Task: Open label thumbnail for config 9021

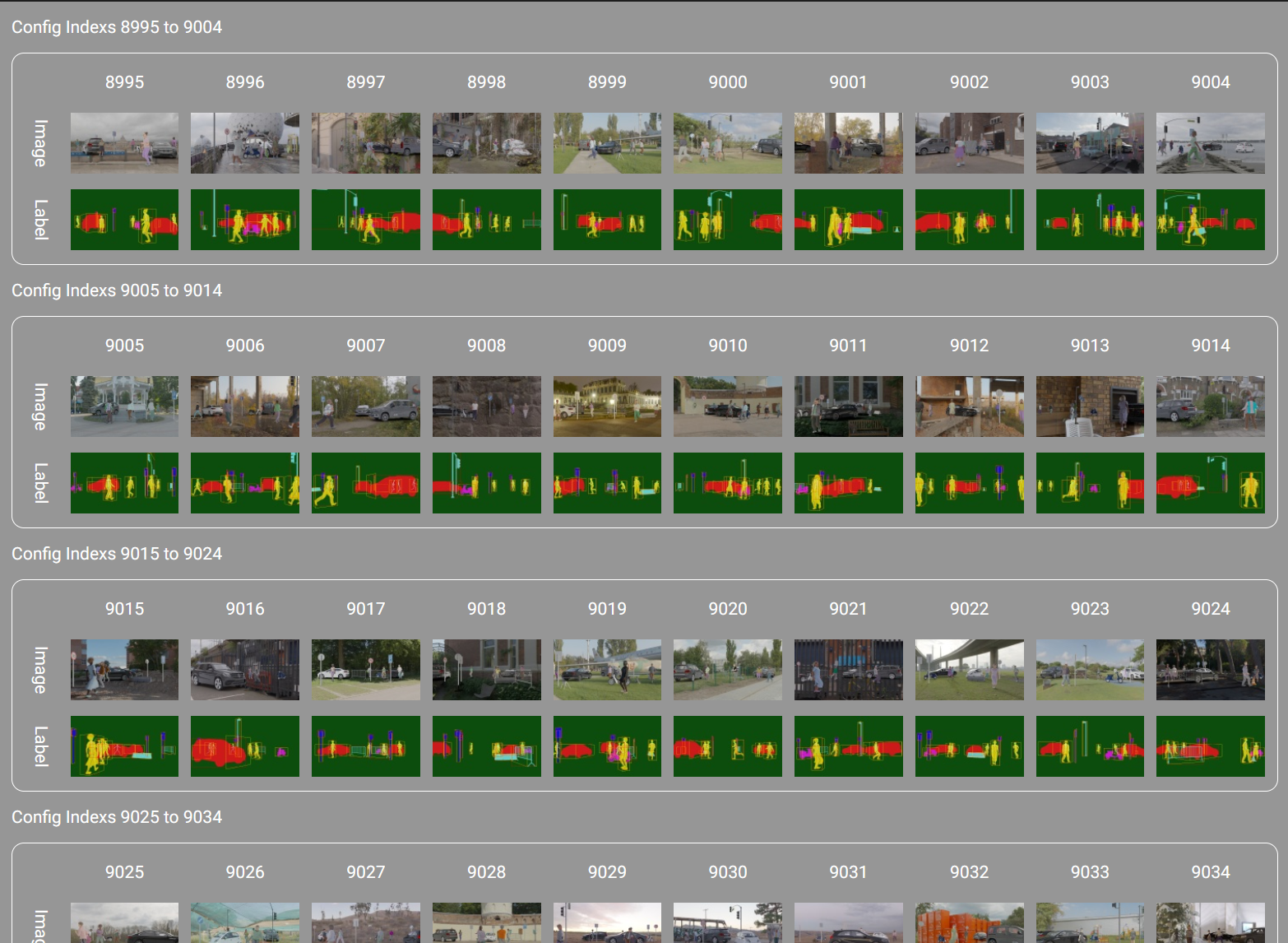Action: point(849,746)
